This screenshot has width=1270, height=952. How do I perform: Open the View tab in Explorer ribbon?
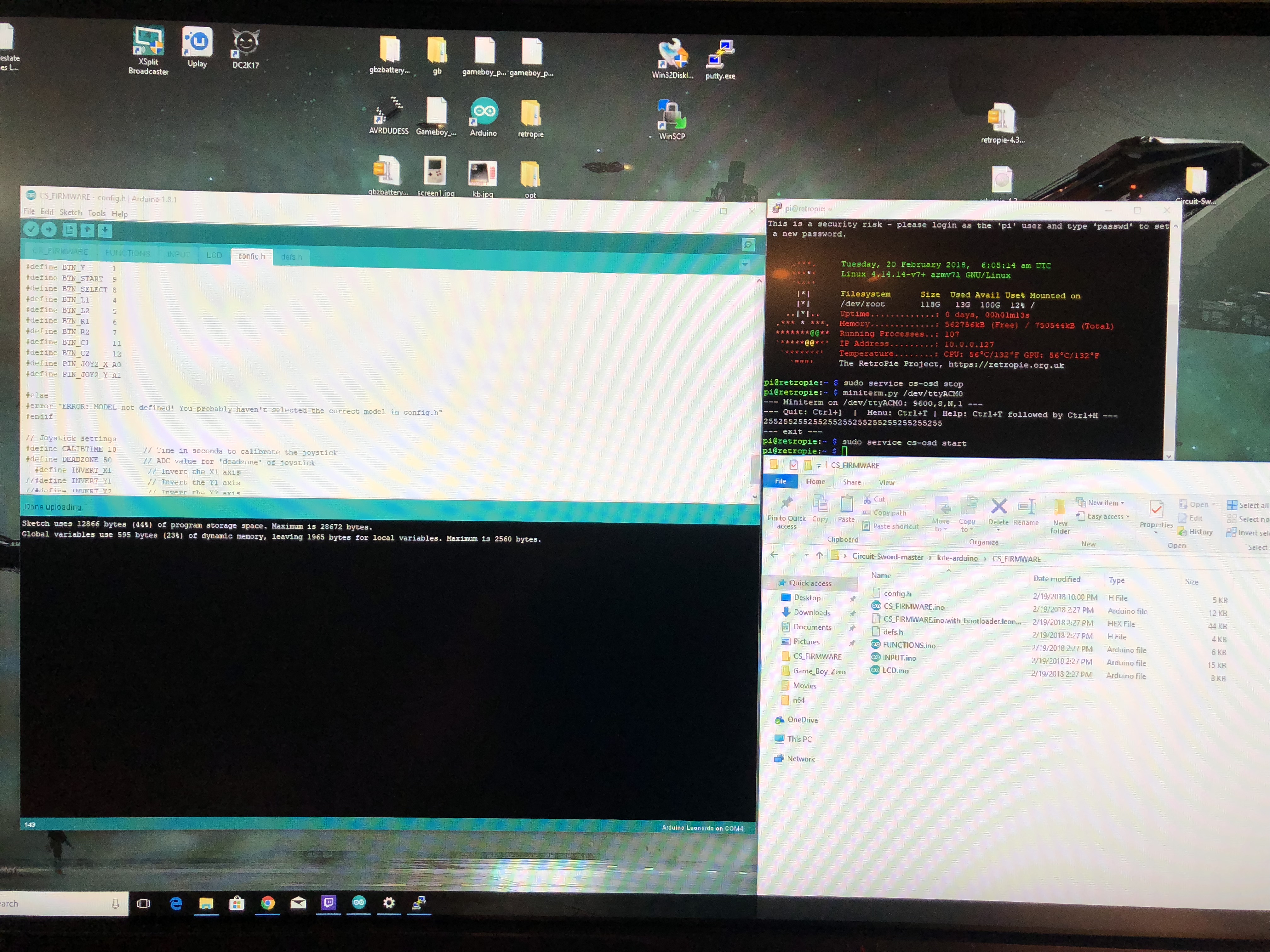886,483
